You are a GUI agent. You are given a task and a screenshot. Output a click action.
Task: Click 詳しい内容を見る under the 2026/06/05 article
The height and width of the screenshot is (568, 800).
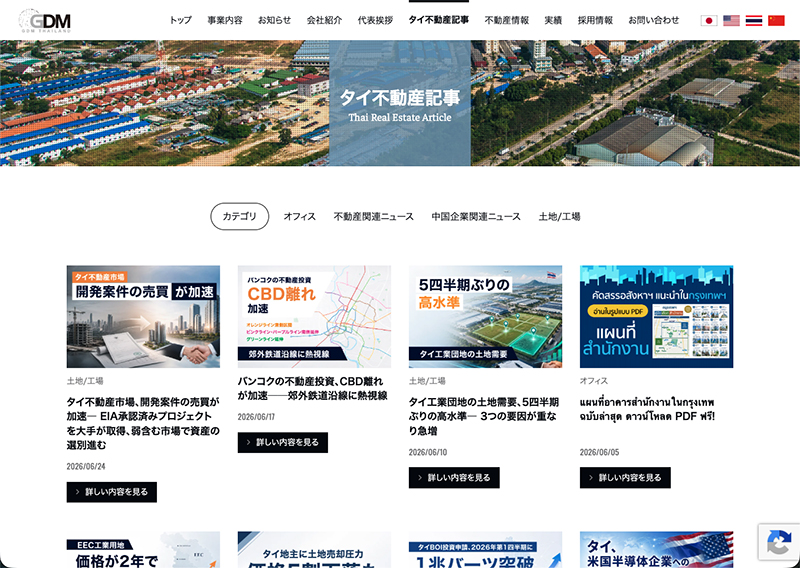point(625,478)
